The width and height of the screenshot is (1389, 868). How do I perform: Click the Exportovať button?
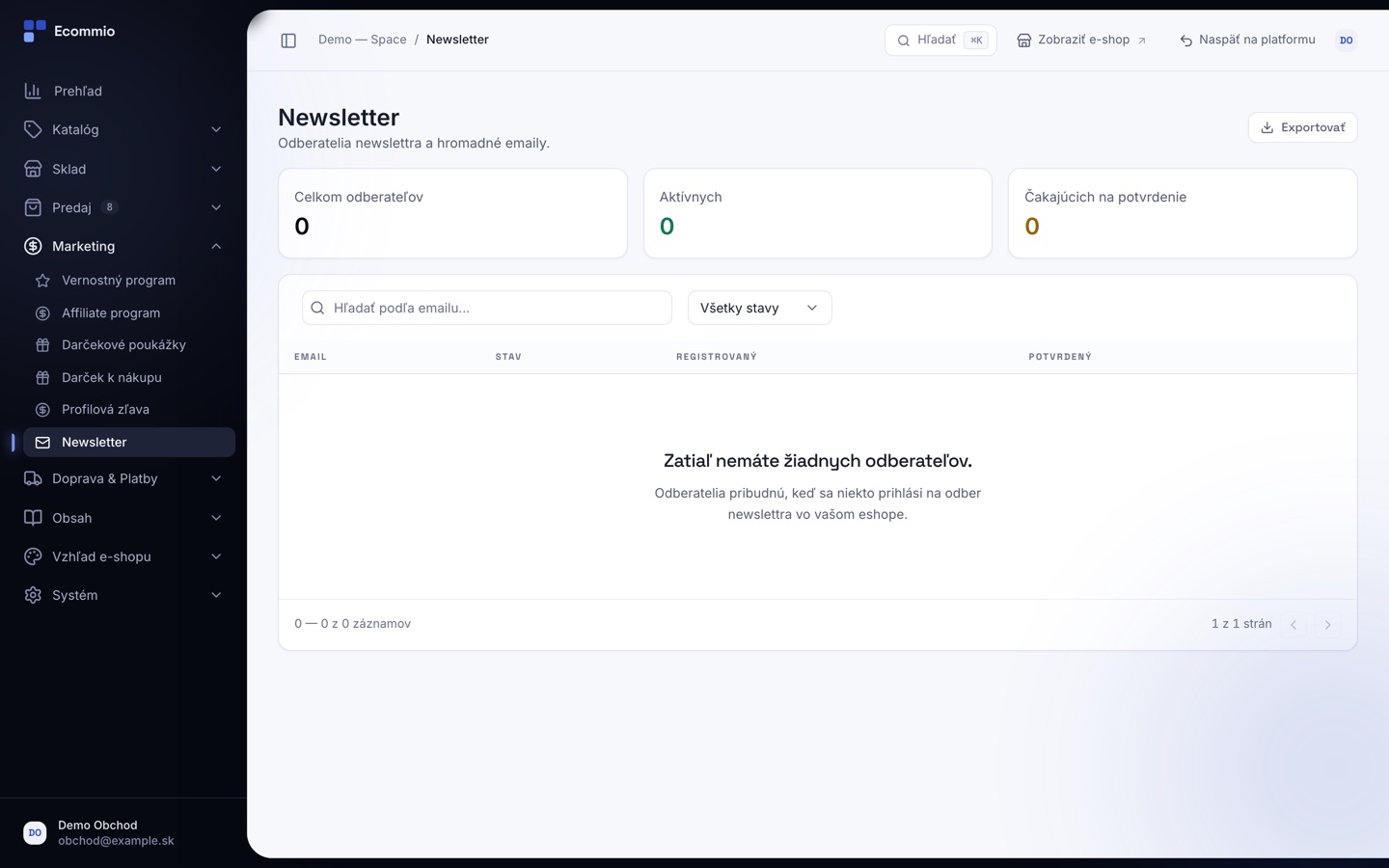click(x=1302, y=127)
